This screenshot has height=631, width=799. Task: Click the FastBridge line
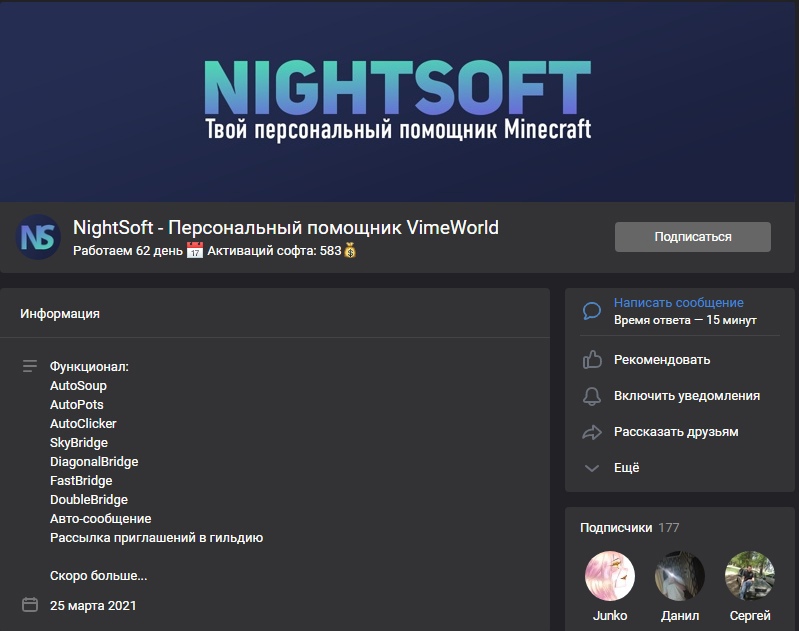pyautogui.click(x=81, y=481)
